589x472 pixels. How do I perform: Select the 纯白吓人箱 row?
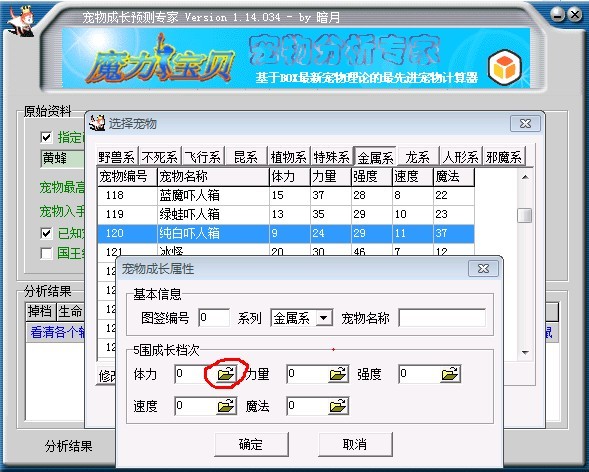(285, 234)
